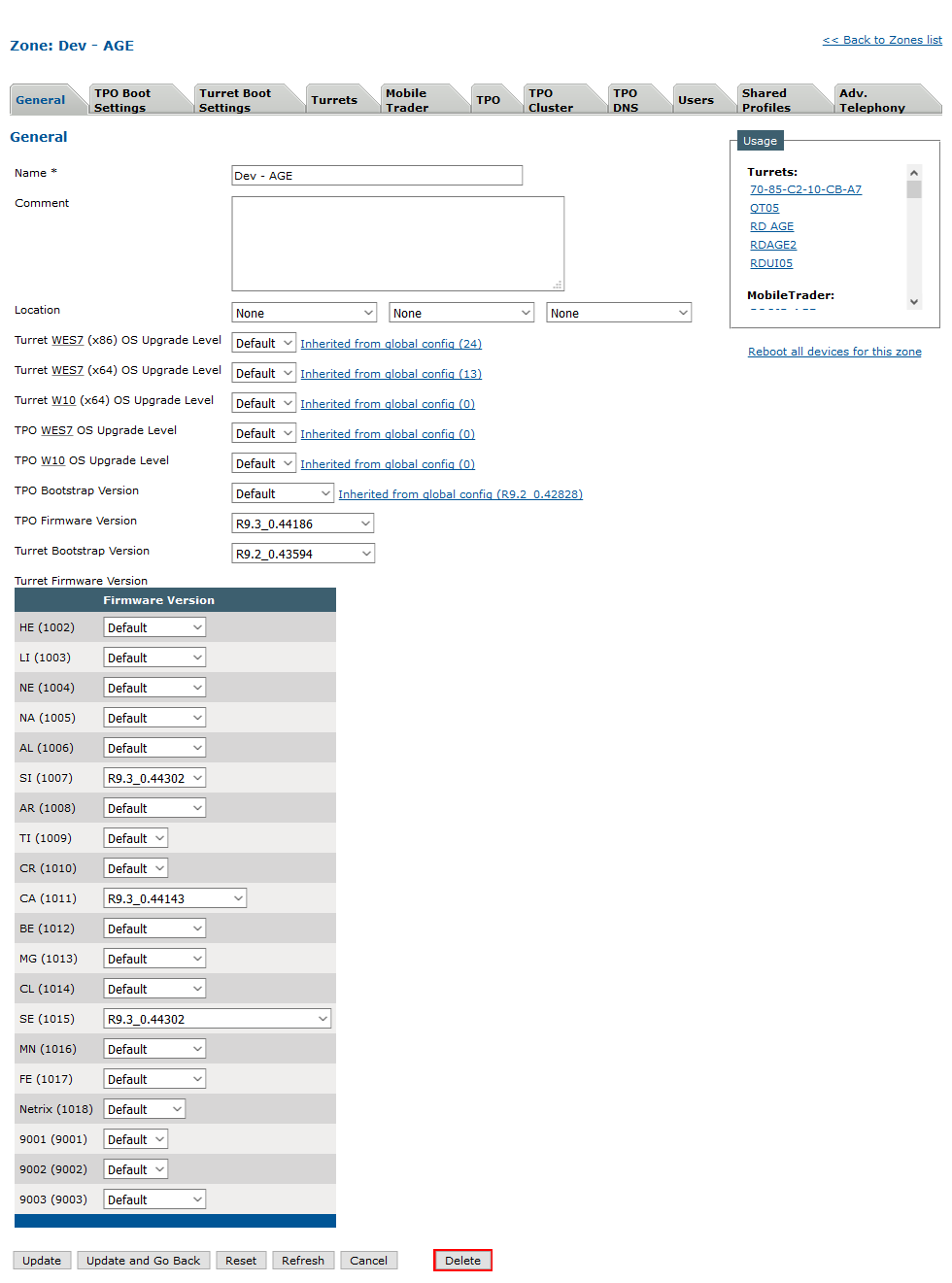Click Usage panel scrollbar down arrow
The width and height of the screenshot is (952, 1283).
pos(914,302)
